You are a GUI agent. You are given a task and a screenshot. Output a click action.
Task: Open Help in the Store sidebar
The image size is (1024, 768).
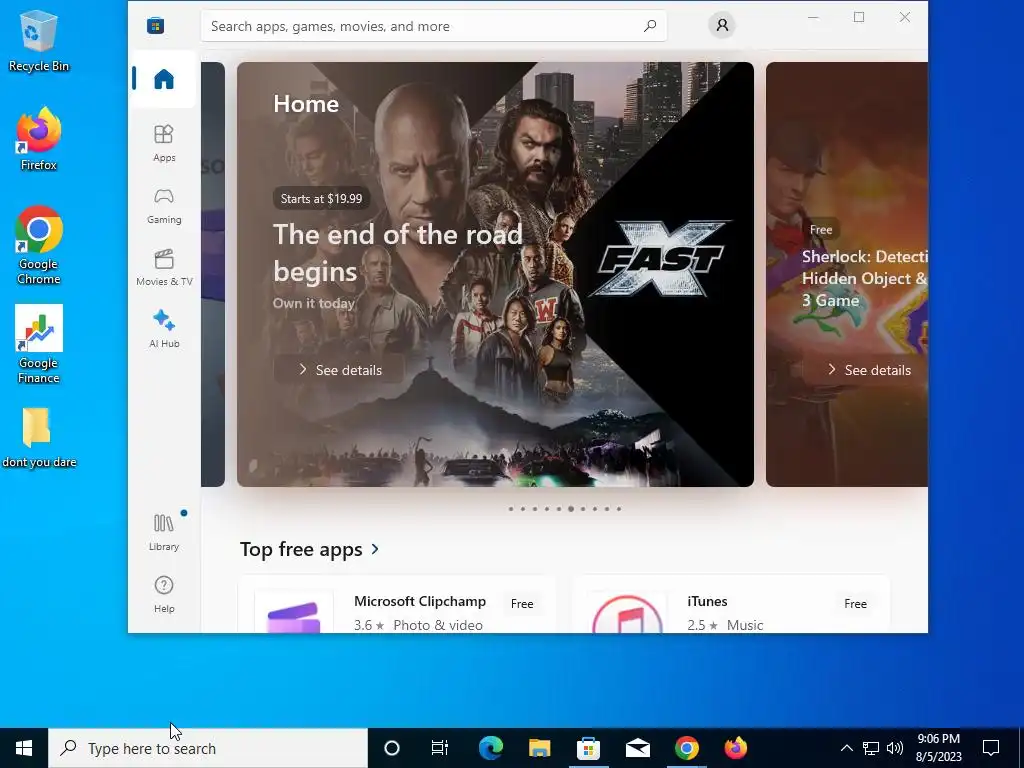point(164,594)
